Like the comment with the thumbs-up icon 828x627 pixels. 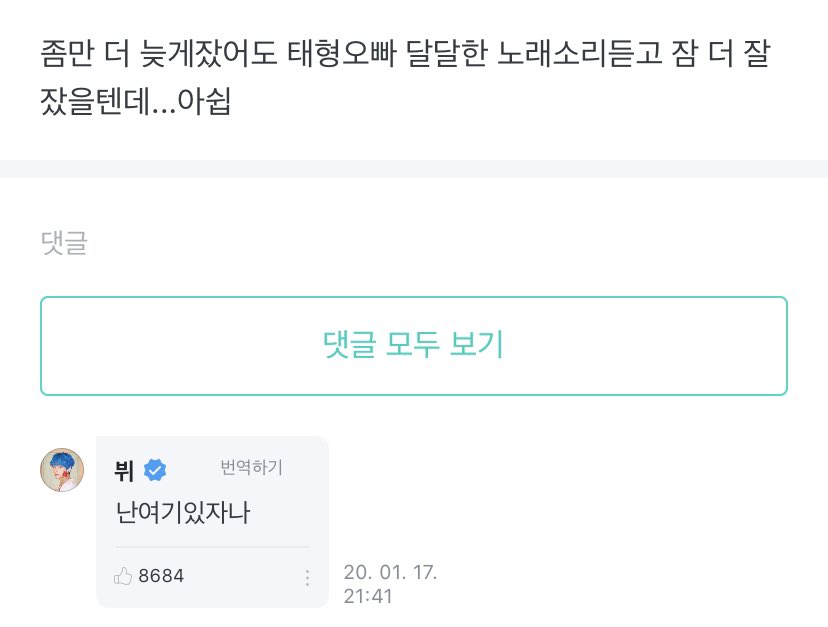[x=123, y=576]
